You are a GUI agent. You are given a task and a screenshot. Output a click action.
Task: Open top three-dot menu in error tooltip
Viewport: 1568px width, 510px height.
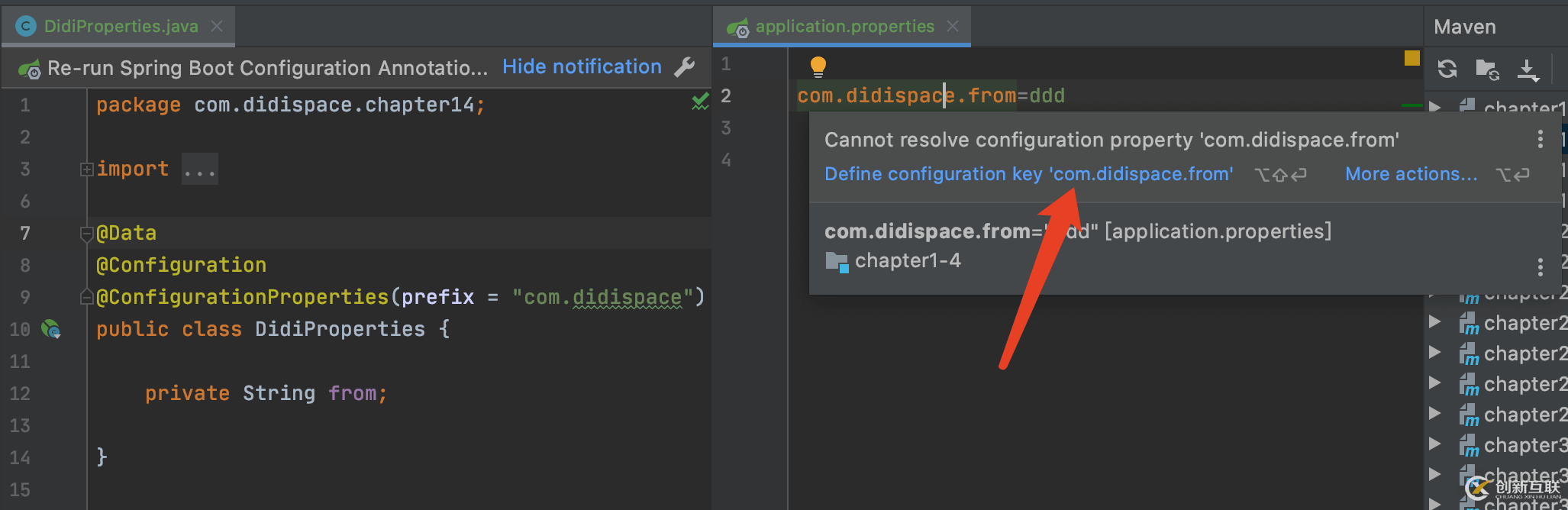(x=1540, y=139)
